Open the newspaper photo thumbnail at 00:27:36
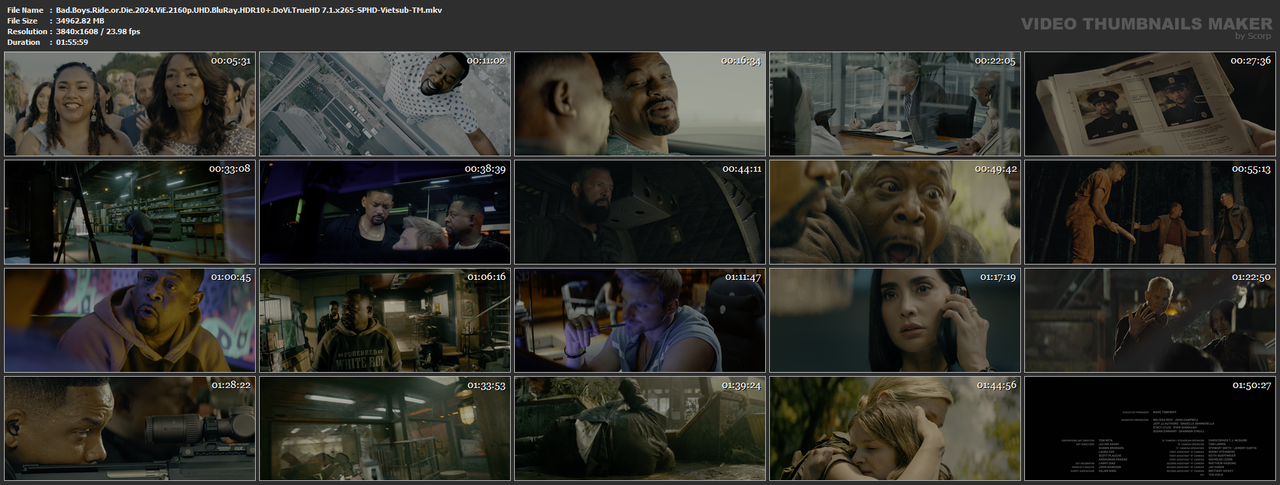The image size is (1280, 485). [x=1150, y=104]
